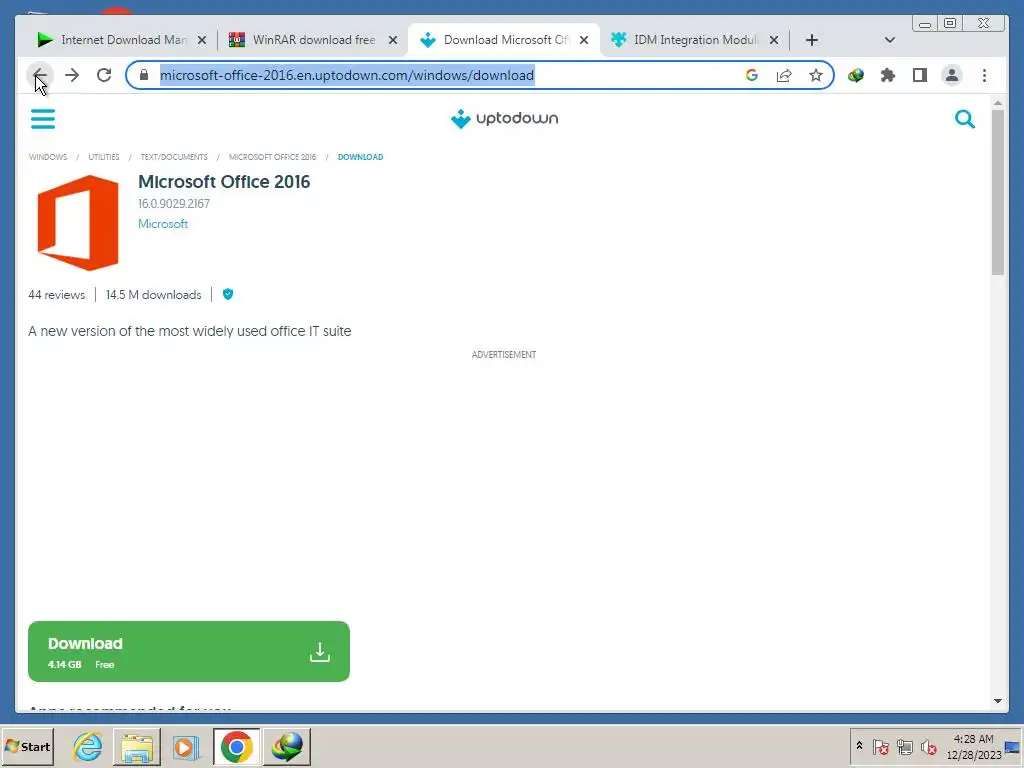Click the page vertical scrollbar thumb

tap(997, 192)
